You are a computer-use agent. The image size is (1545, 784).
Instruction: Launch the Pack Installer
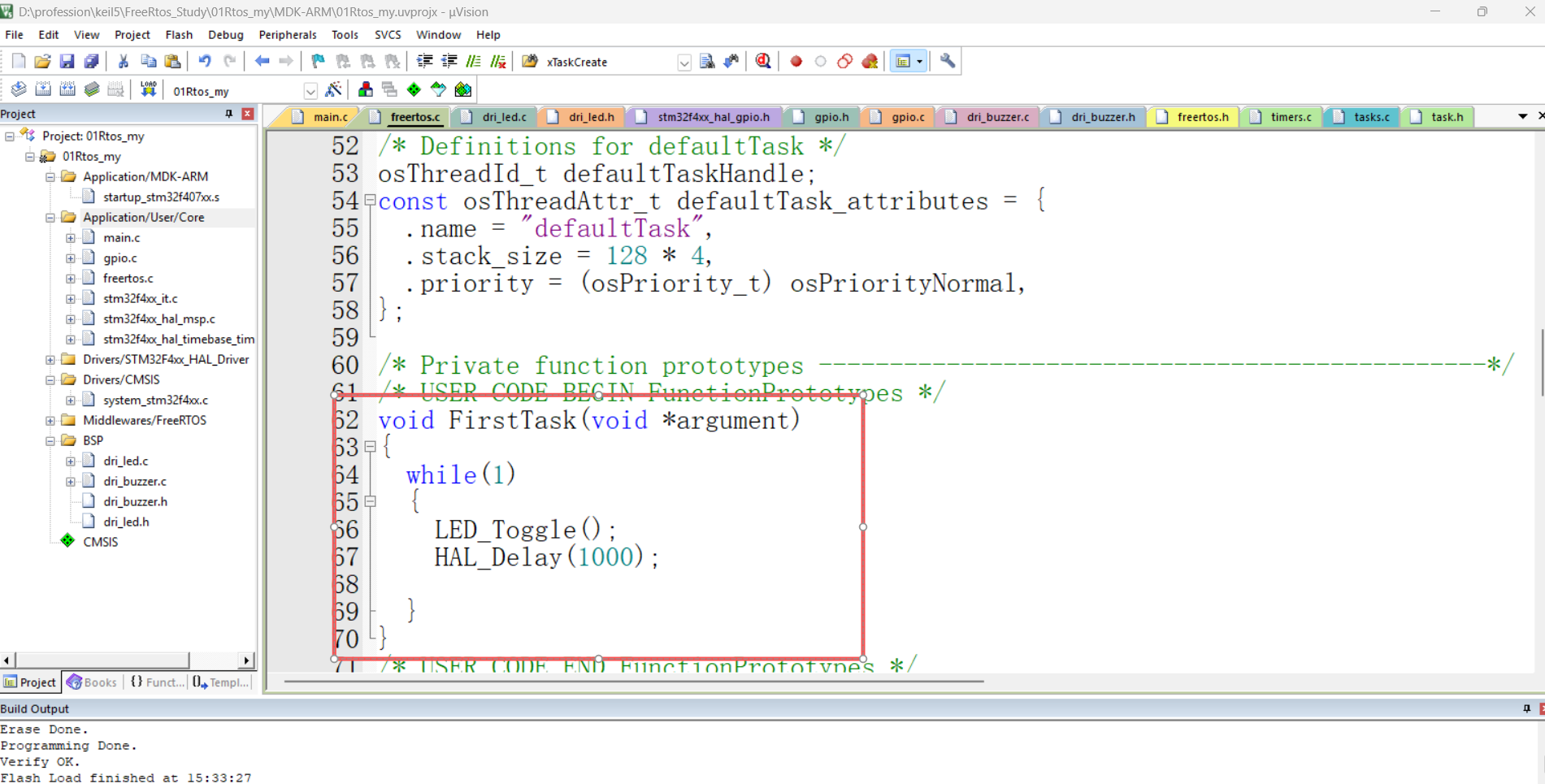pyautogui.click(x=463, y=90)
